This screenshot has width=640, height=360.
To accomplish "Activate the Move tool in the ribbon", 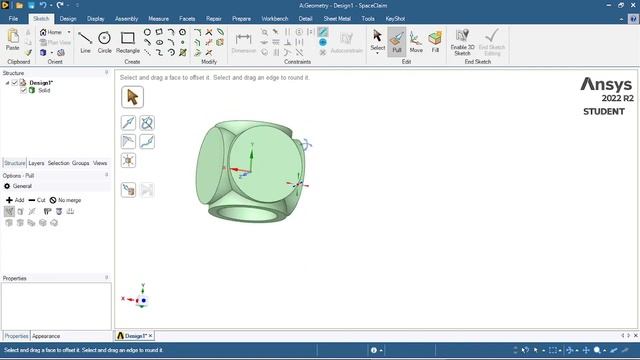I will (x=416, y=42).
